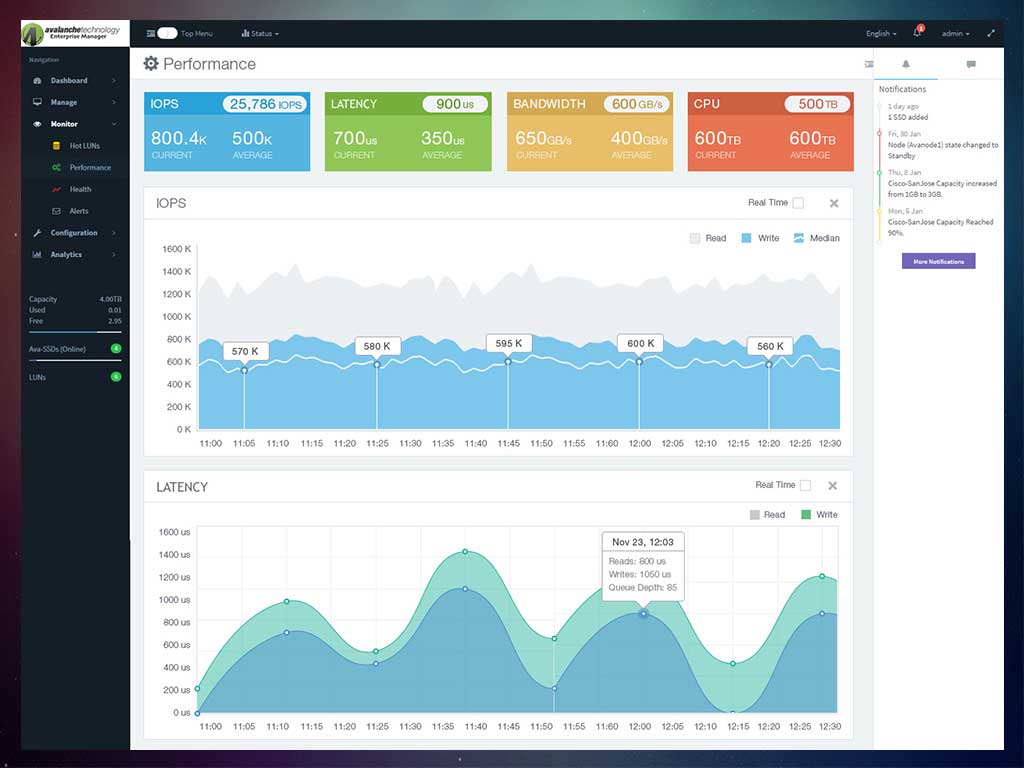Enable Real Time checkbox for Latency chart
The width and height of the screenshot is (1024, 768).
pyautogui.click(x=805, y=485)
